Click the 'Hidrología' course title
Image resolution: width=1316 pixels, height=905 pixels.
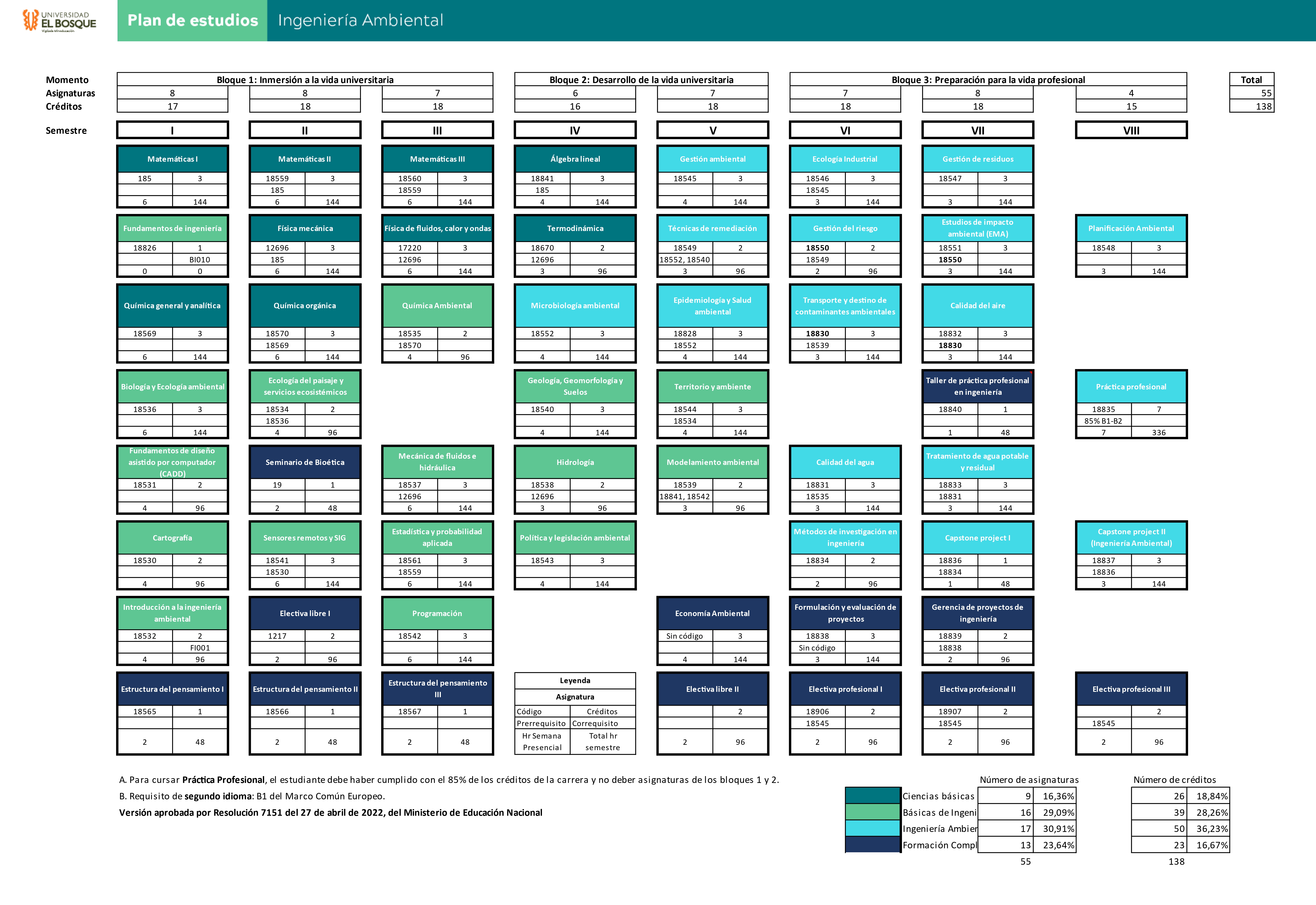click(575, 462)
